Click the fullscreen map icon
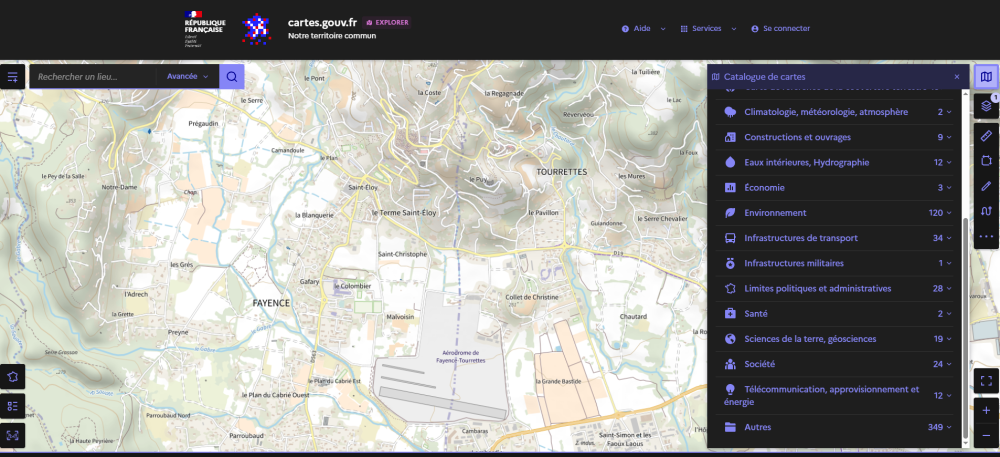Image resolution: width=1000 pixels, height=457 pixels. coord(986,381)
